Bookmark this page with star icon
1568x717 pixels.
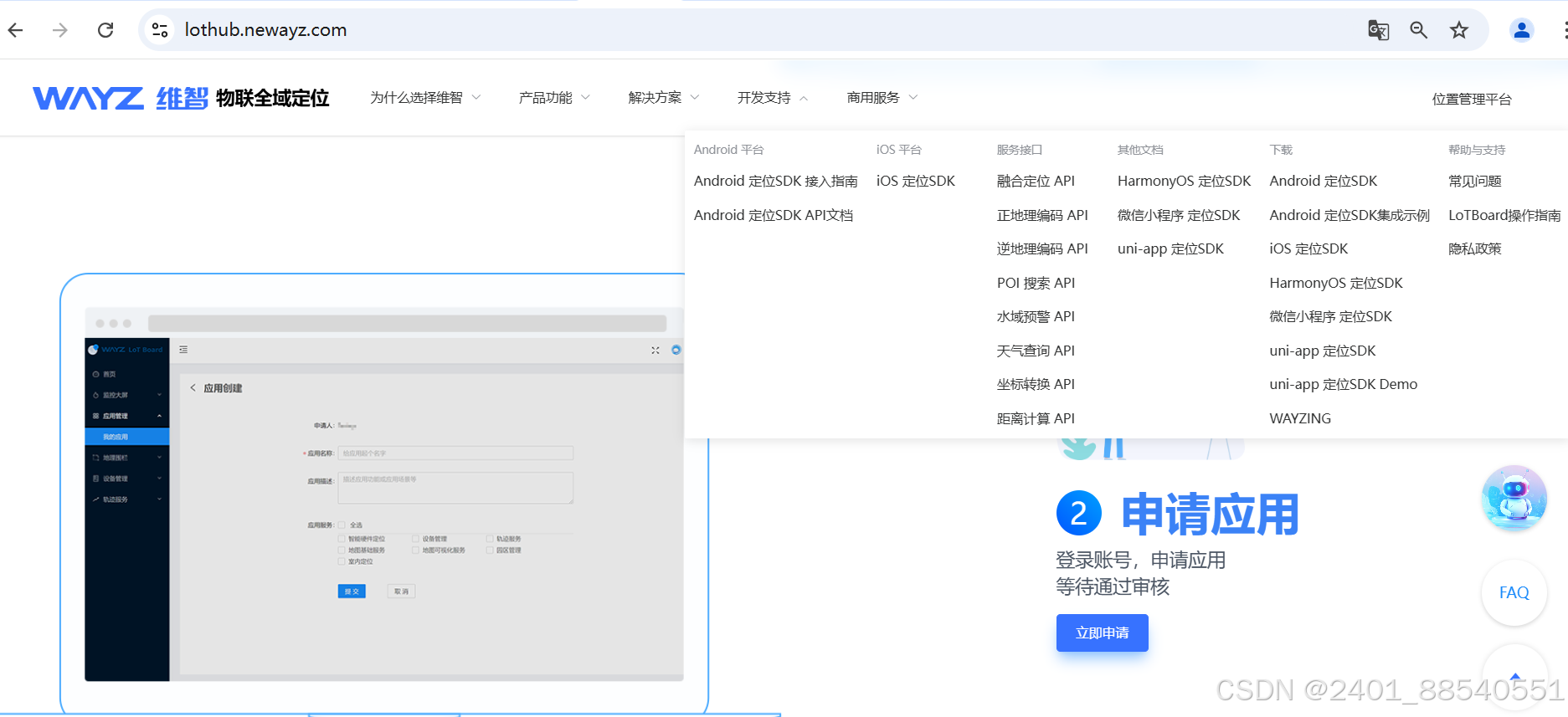(x=1459, y=30)
